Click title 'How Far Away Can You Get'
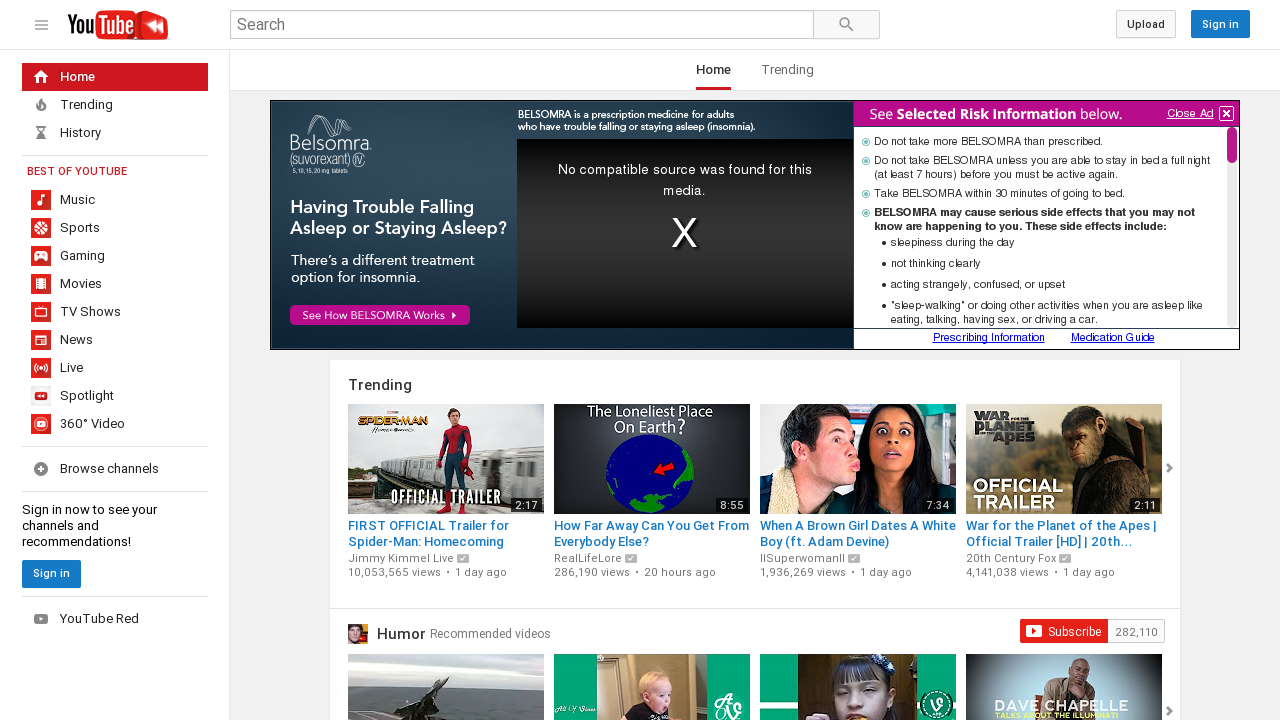 point(652,534)
